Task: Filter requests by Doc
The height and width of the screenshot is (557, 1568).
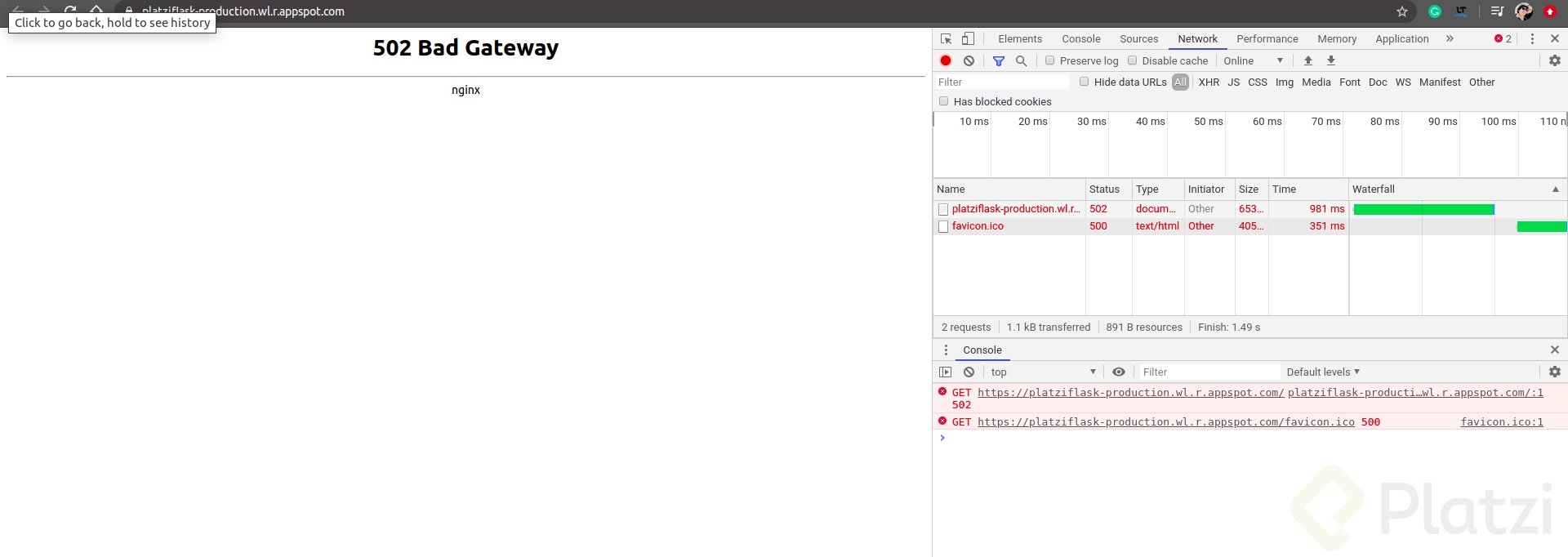Action: [1378, 82]
